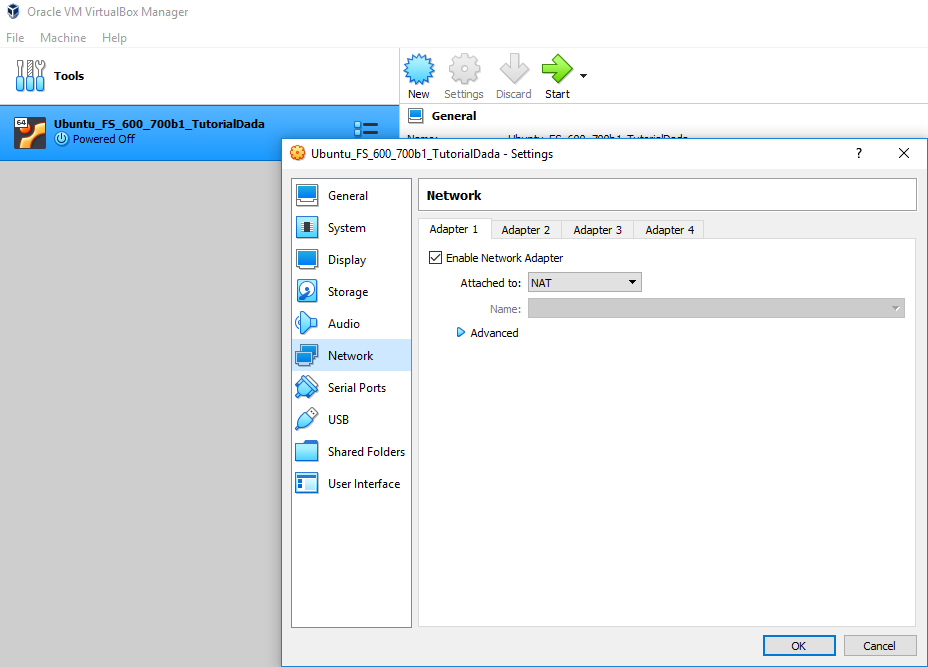Open the Attached to NAT dropdown
928x667 pixels.
(584, 283)
